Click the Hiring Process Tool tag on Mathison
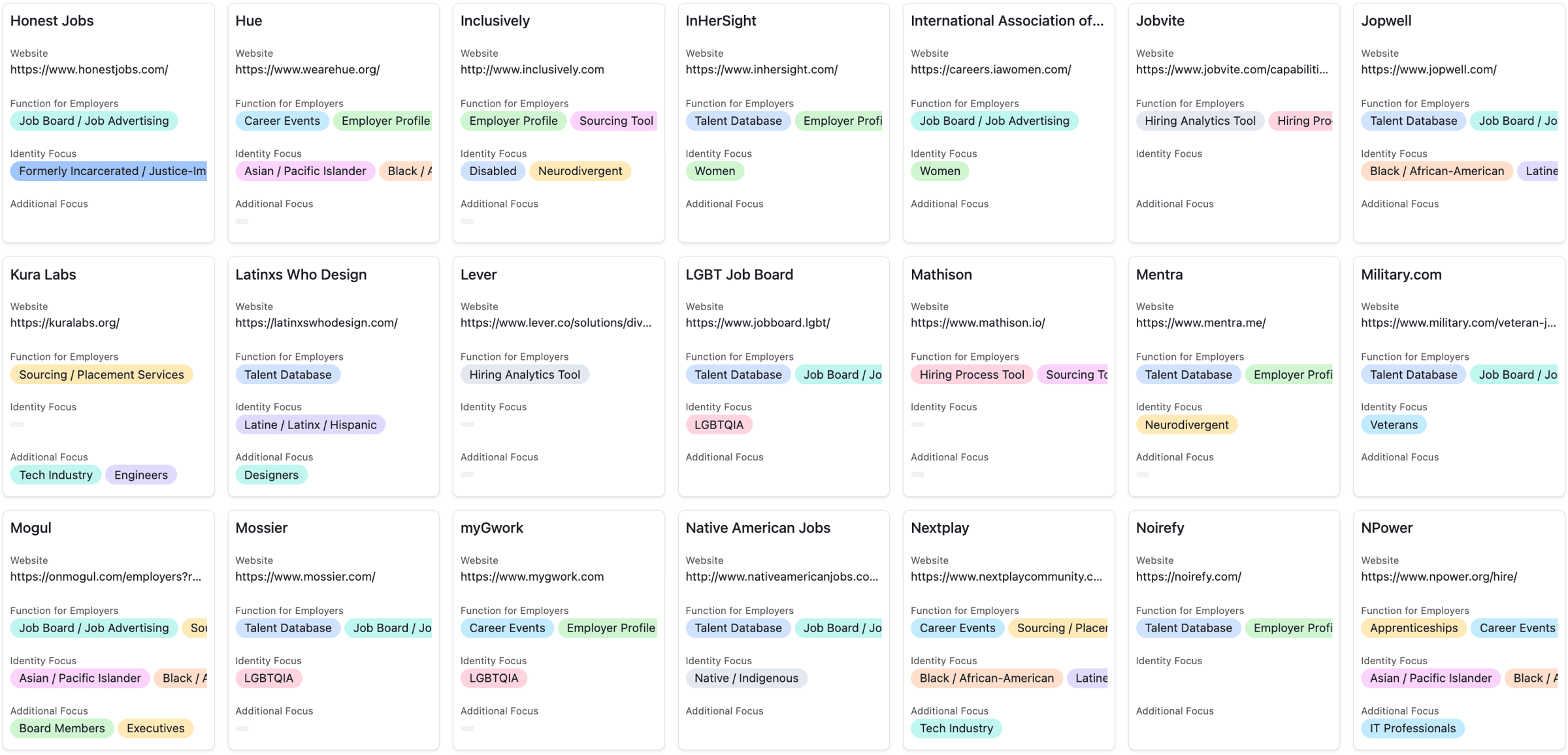The image size is (1568, 755). (x=972, y=374)
